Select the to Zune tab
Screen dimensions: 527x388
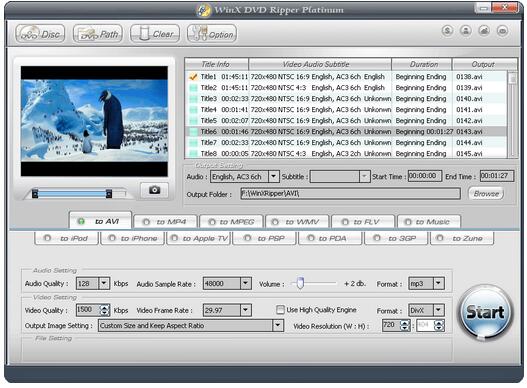[x=462, y=238]
